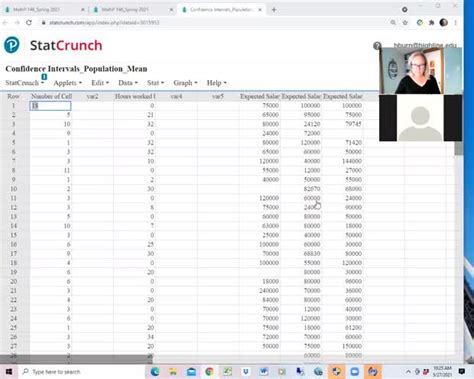474x379 pixels.
Task: Select the cell containing 82670
Action: tap(301, 189)
